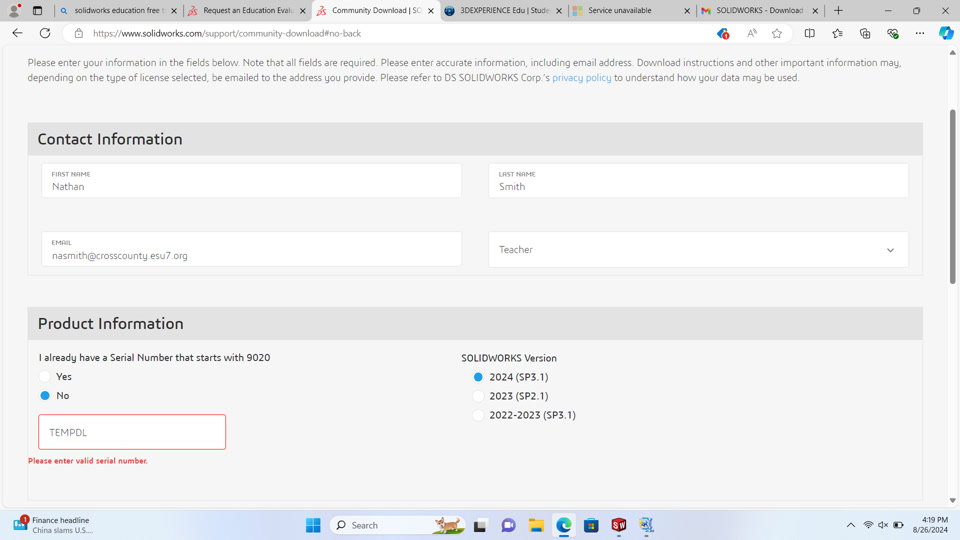960x540 pixels.
Task: Click the TEMPDL serial number field
Action: point(132,432)
